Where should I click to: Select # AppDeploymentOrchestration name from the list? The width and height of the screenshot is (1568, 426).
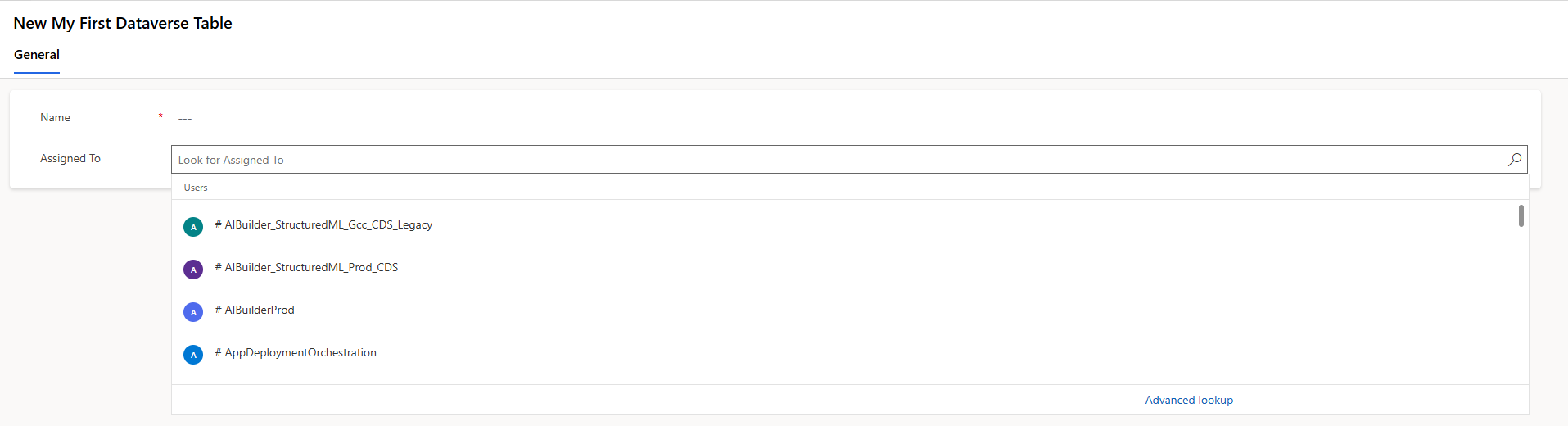pos(296,352)
